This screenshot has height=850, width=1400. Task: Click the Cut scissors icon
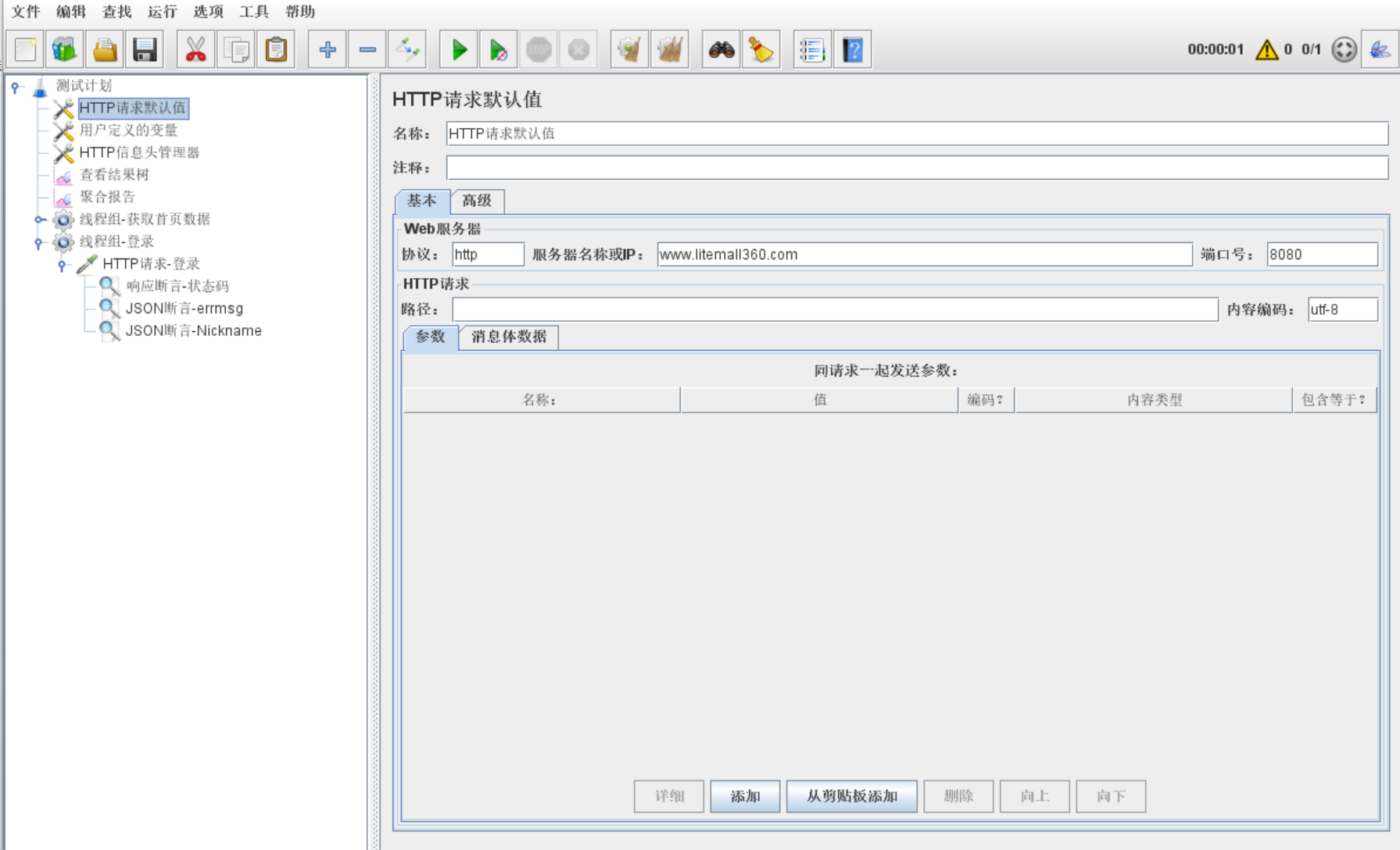(x=195, y=50)
